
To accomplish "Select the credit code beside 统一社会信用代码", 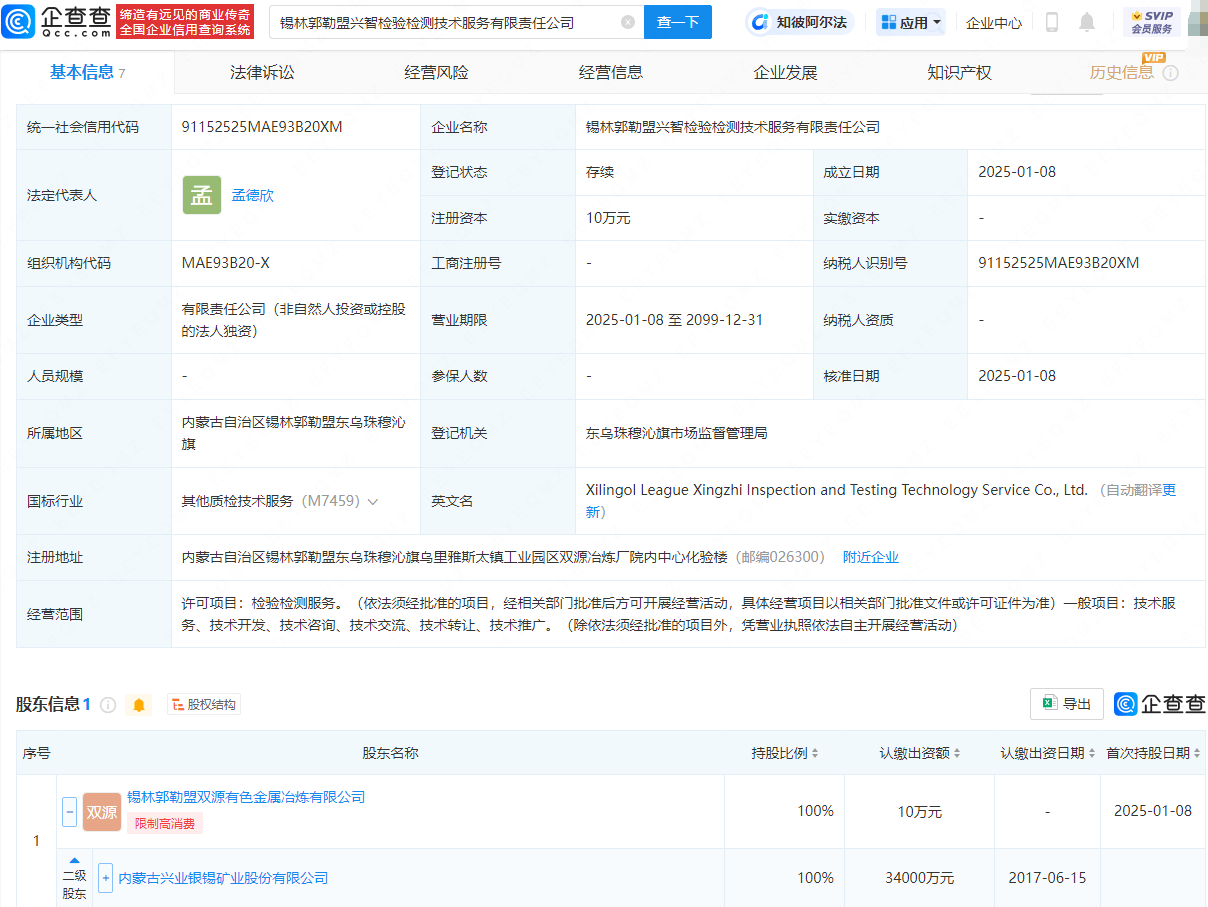I will 263,127.
